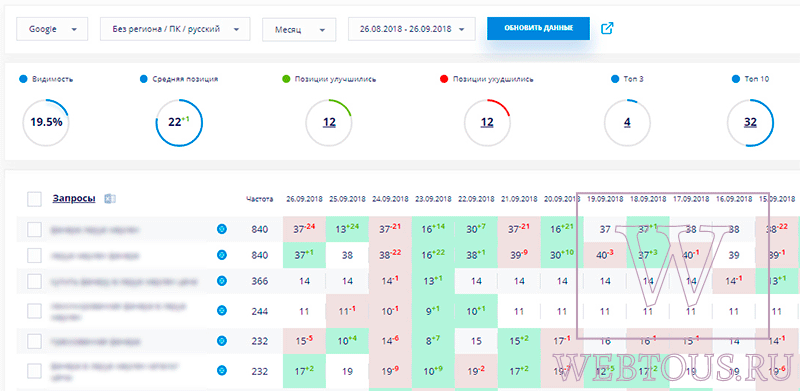
Task: Click blue round icon in second 840 row
Action: point(222,255)
